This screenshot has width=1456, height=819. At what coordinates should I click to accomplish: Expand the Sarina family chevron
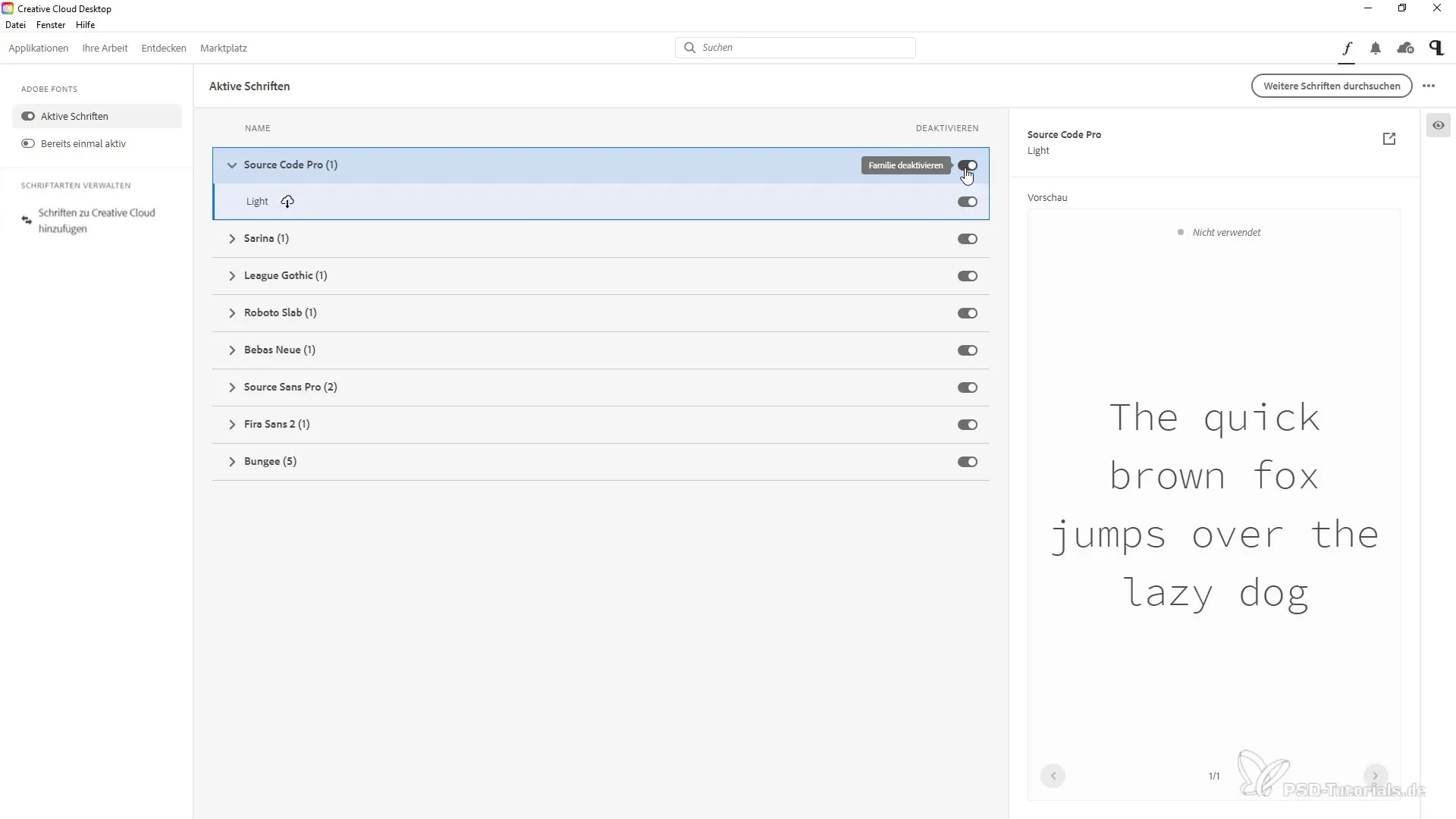click(x=232, y=239)
